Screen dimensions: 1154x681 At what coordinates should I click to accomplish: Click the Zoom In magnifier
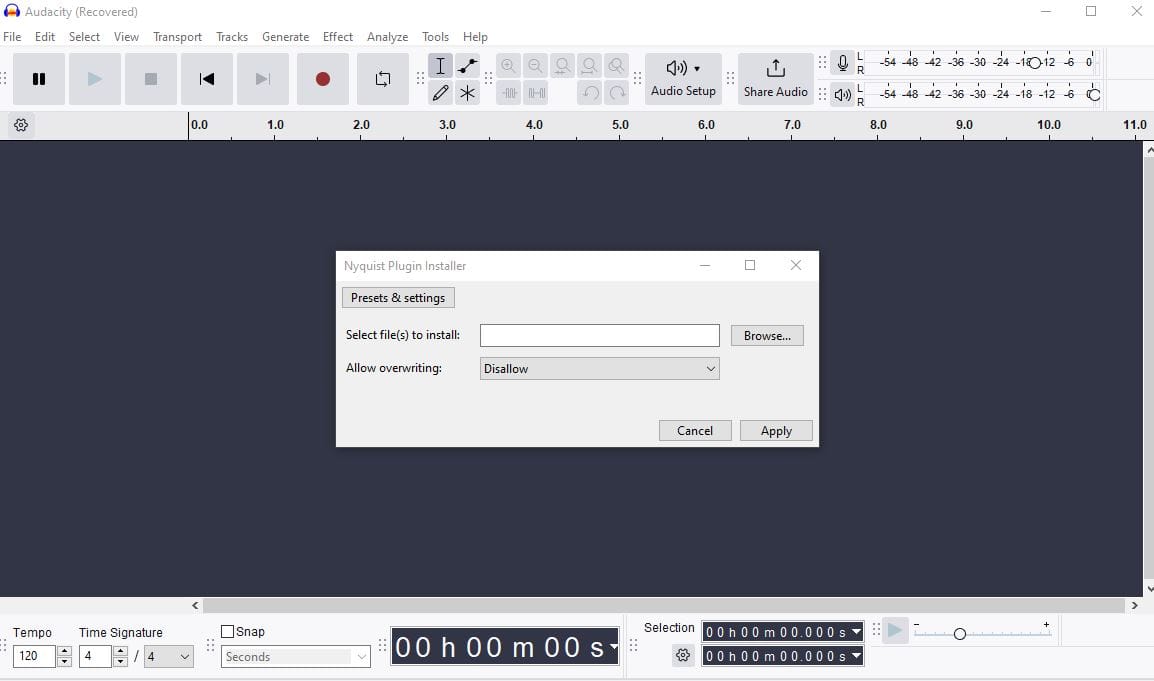coord(509,66)
